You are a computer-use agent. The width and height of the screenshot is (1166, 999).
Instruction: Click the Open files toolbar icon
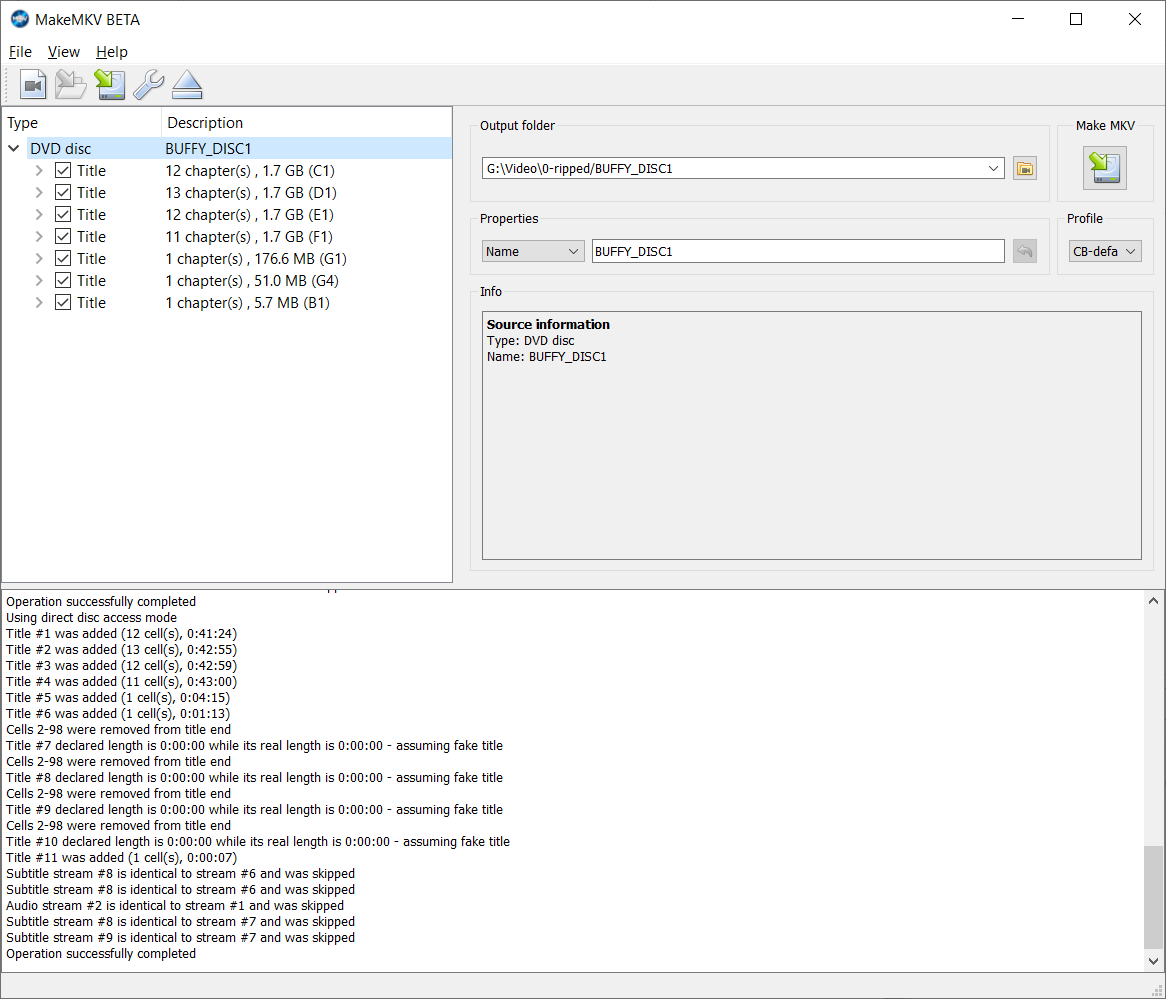pyautogui.click(x=33, y=85)
